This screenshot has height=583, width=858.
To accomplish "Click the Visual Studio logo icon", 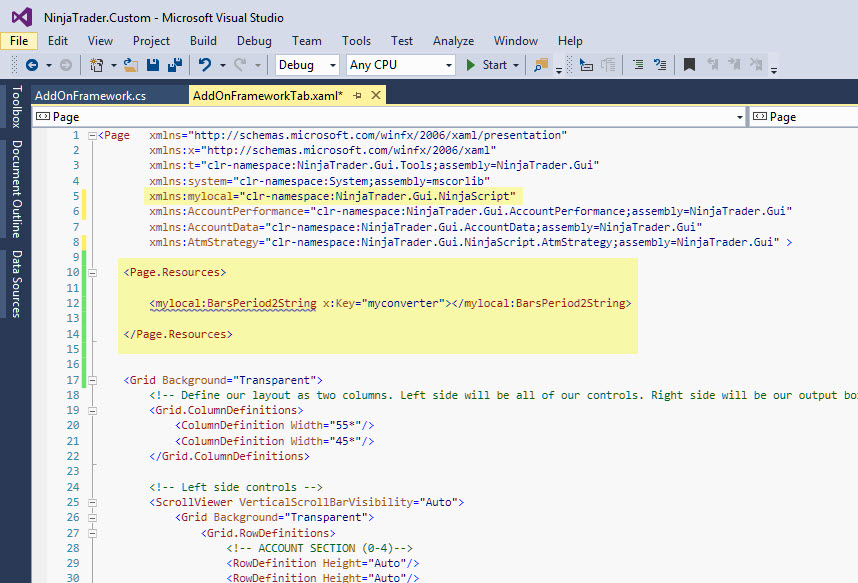I will 22,18.
